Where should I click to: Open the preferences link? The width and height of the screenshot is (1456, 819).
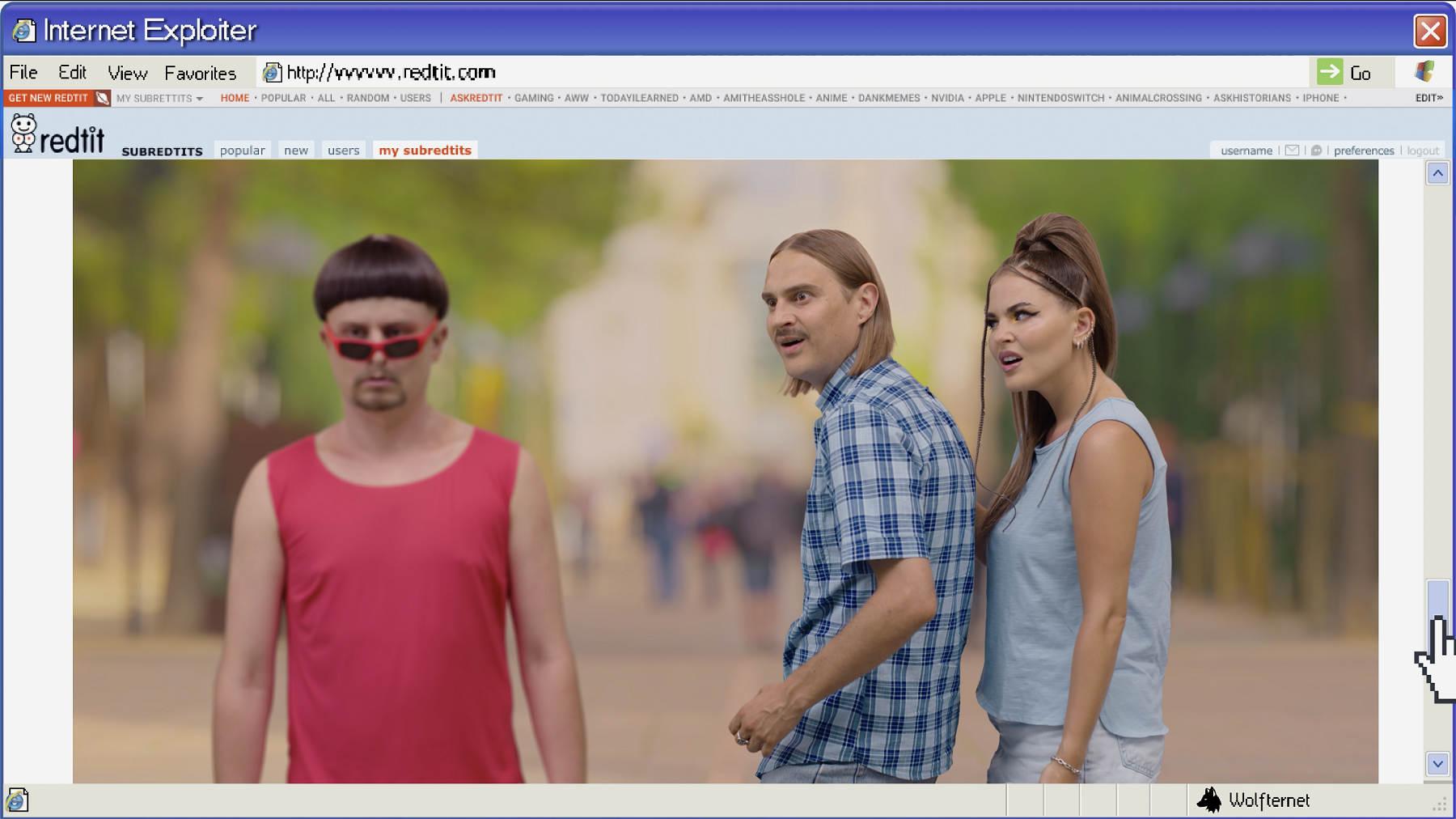pos(1364,151)
